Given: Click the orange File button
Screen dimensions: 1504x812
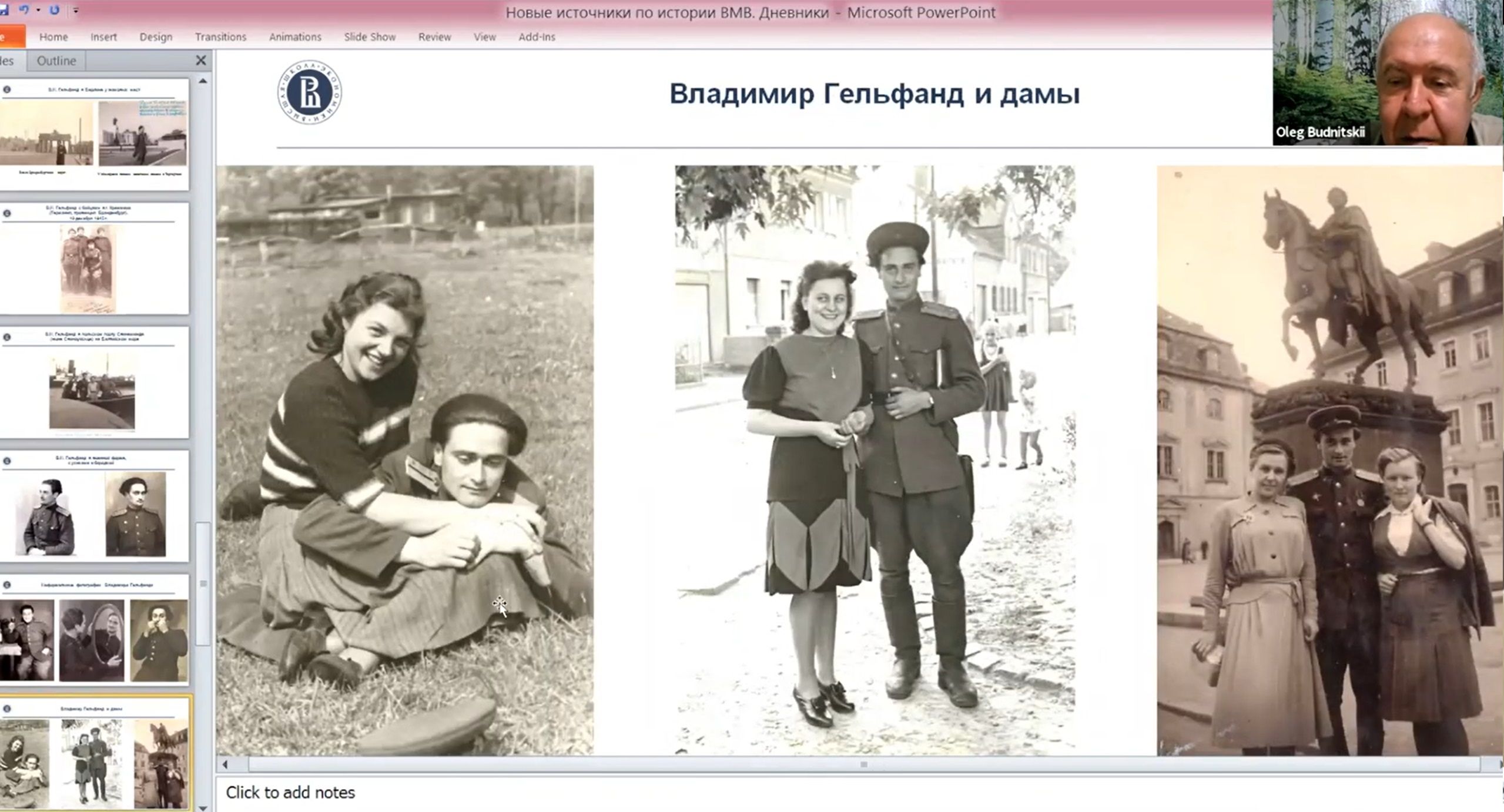Looking at the screenshot, I should point(11,37).
